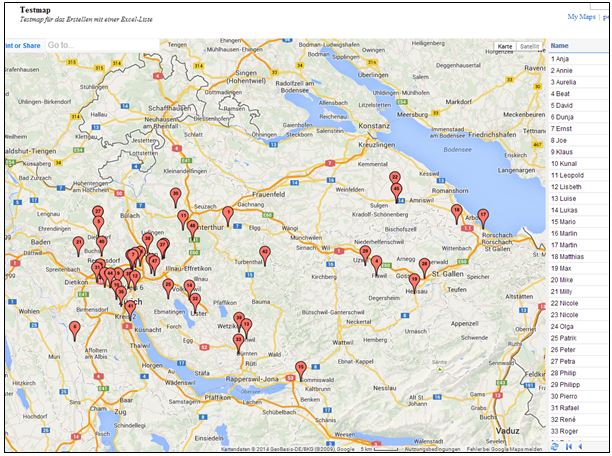The image size is (612, 456).
Task: Jump to first page of name list
Action: [x=569, y=446]
